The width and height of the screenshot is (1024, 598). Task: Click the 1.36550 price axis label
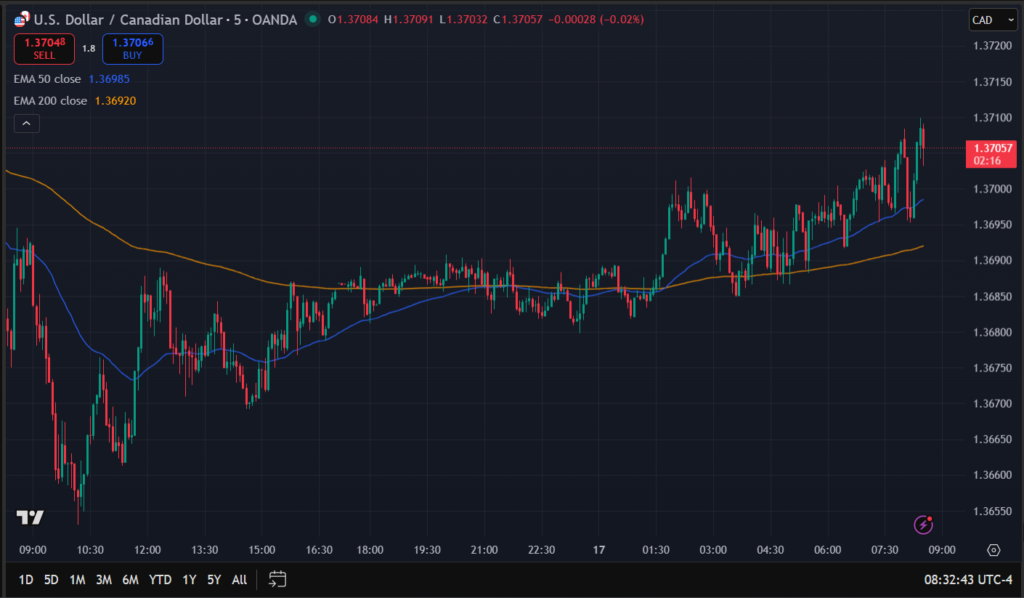[992, 511]
